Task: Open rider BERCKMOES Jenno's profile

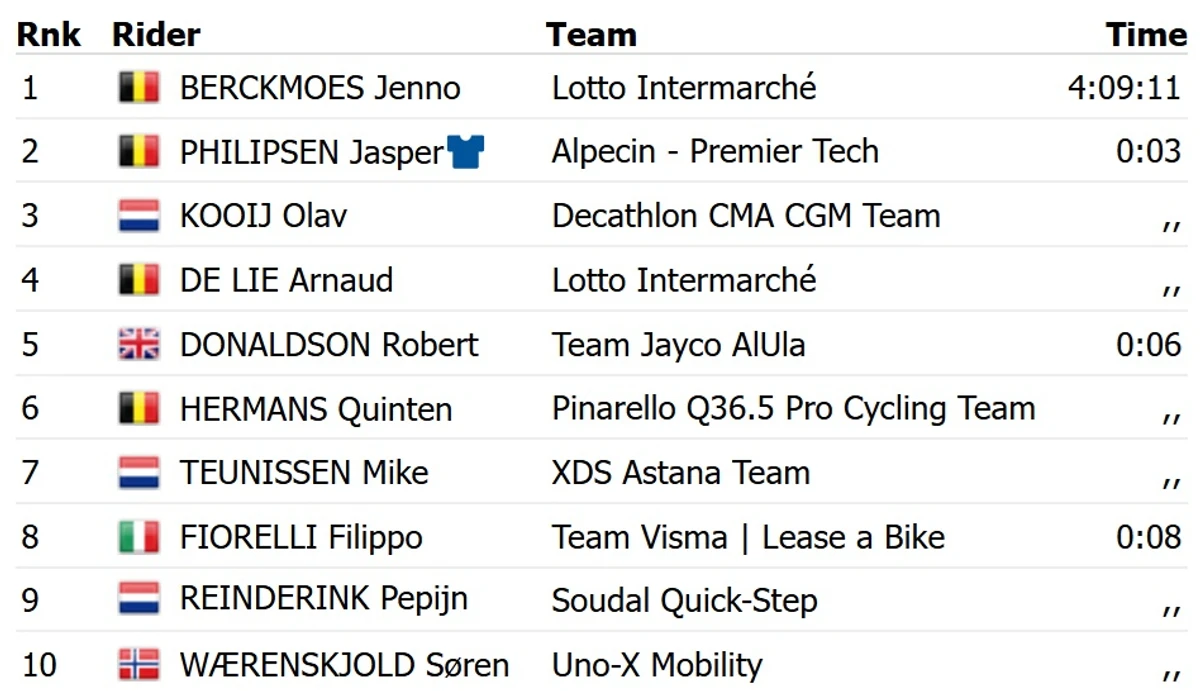Action: [320, 88]
